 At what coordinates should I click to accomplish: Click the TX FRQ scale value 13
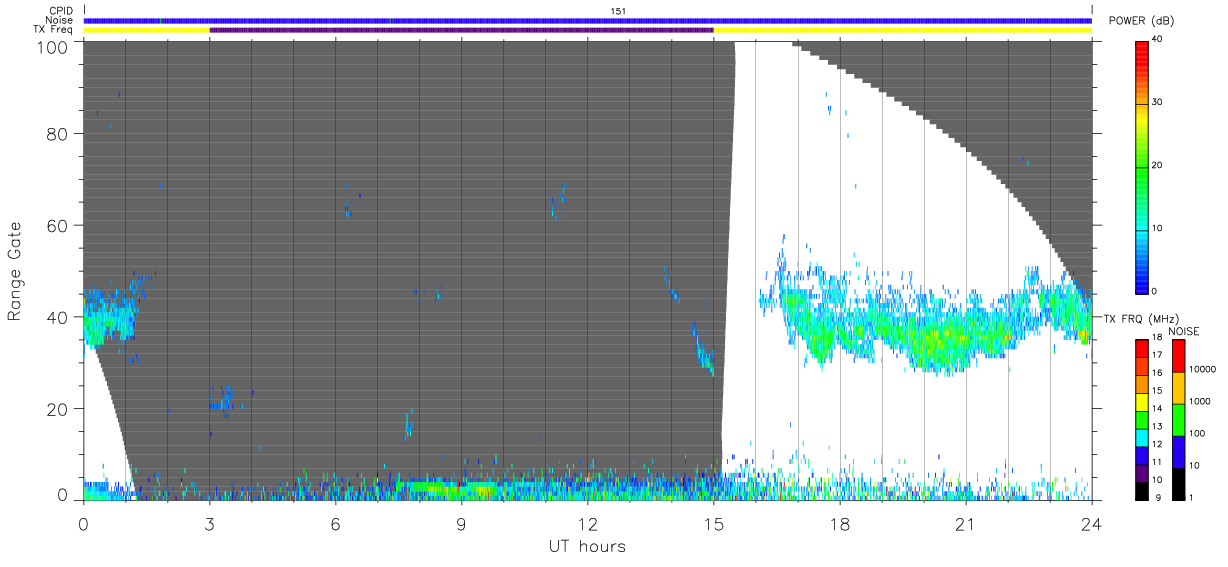(x=1157, y=427)
